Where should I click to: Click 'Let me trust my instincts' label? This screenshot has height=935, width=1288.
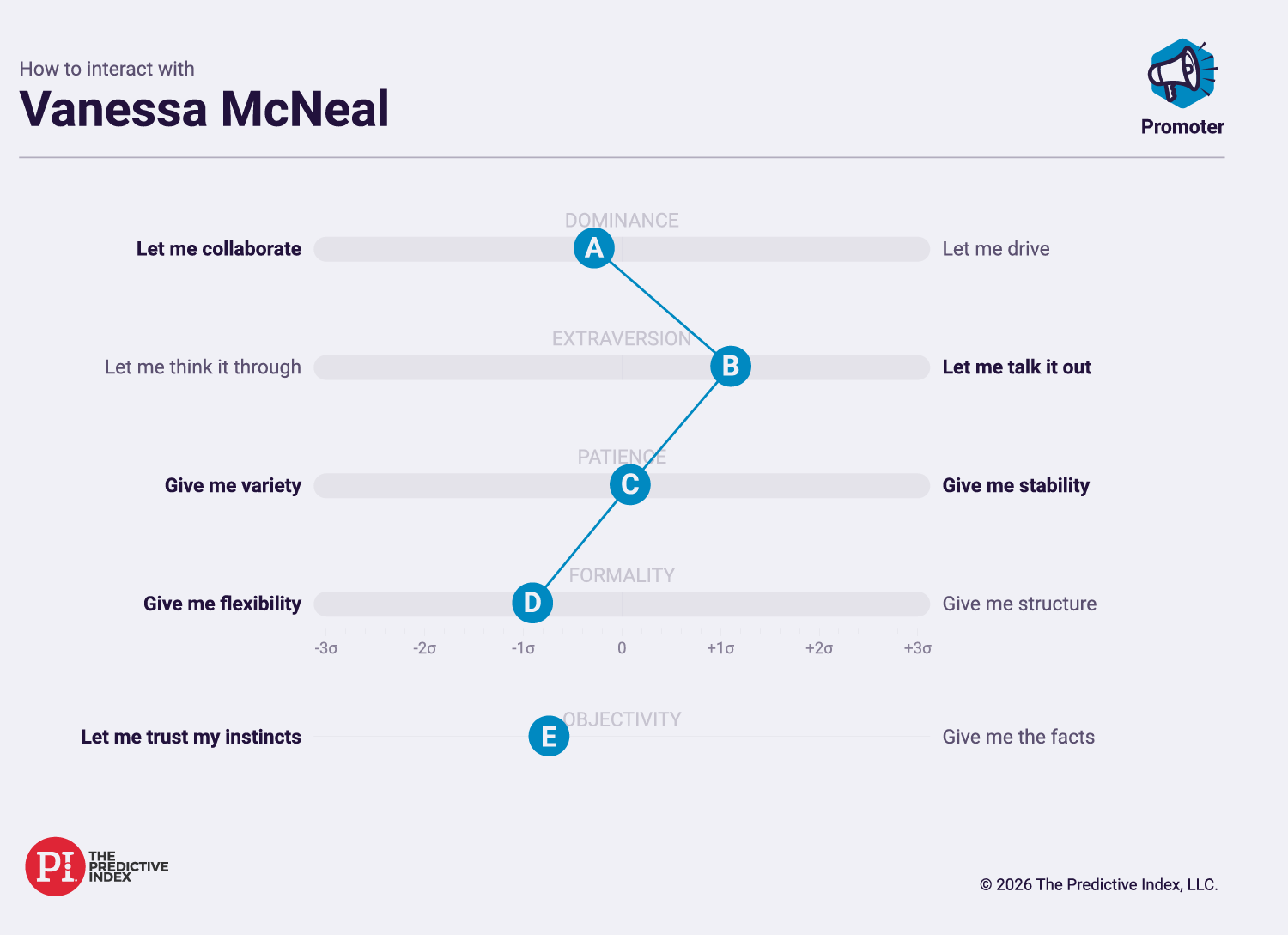[x=191, y=738]
